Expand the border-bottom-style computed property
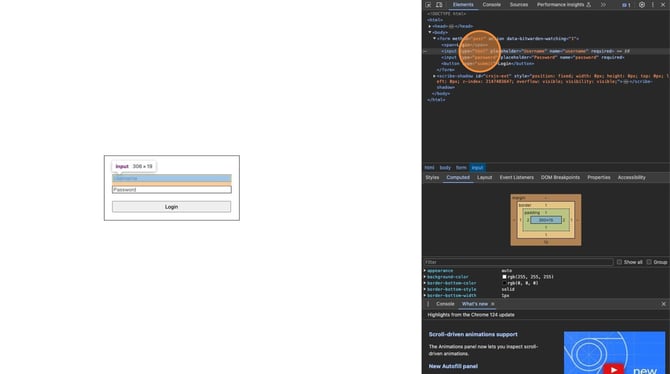 (425, 289)
